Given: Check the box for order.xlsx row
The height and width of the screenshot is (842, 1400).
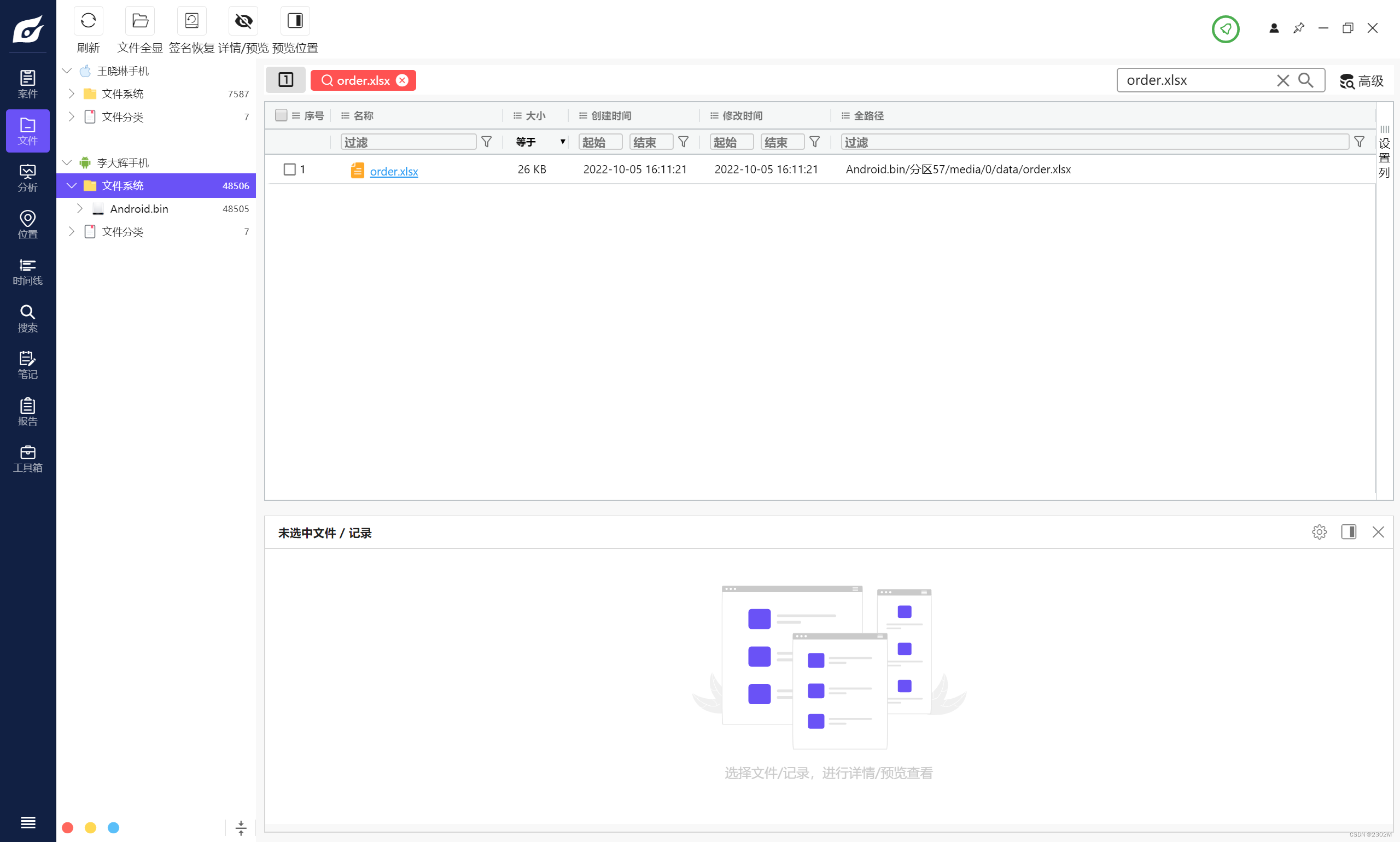Looking at the screenshot, I should [289, 169].
